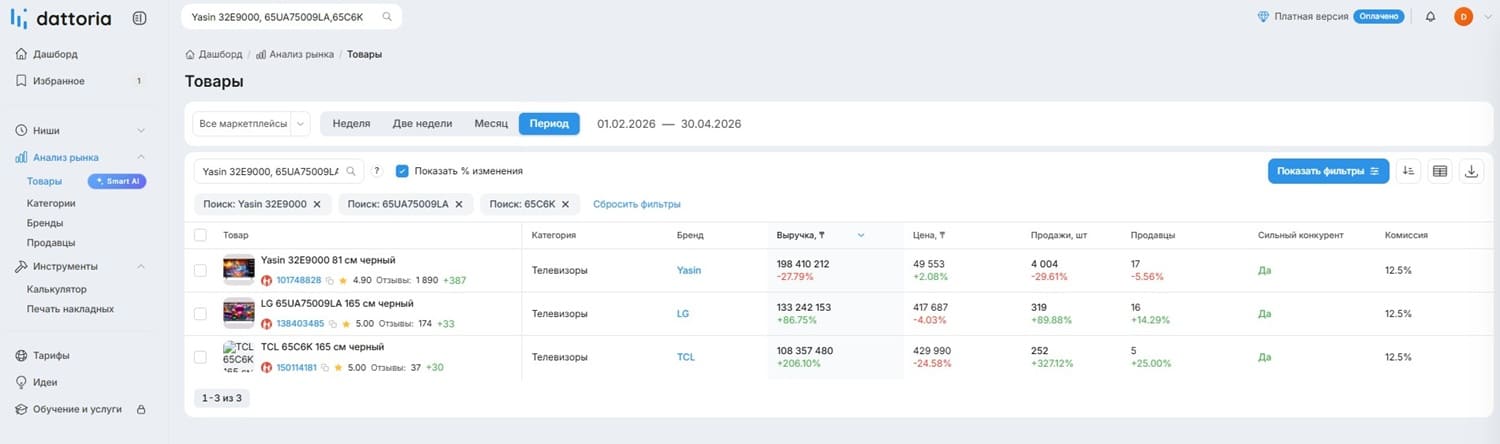Toggle 'Показать % изменения' checkbox
Image resolution: width=1500 pixels, height=444 pixels.
[402, 171]
